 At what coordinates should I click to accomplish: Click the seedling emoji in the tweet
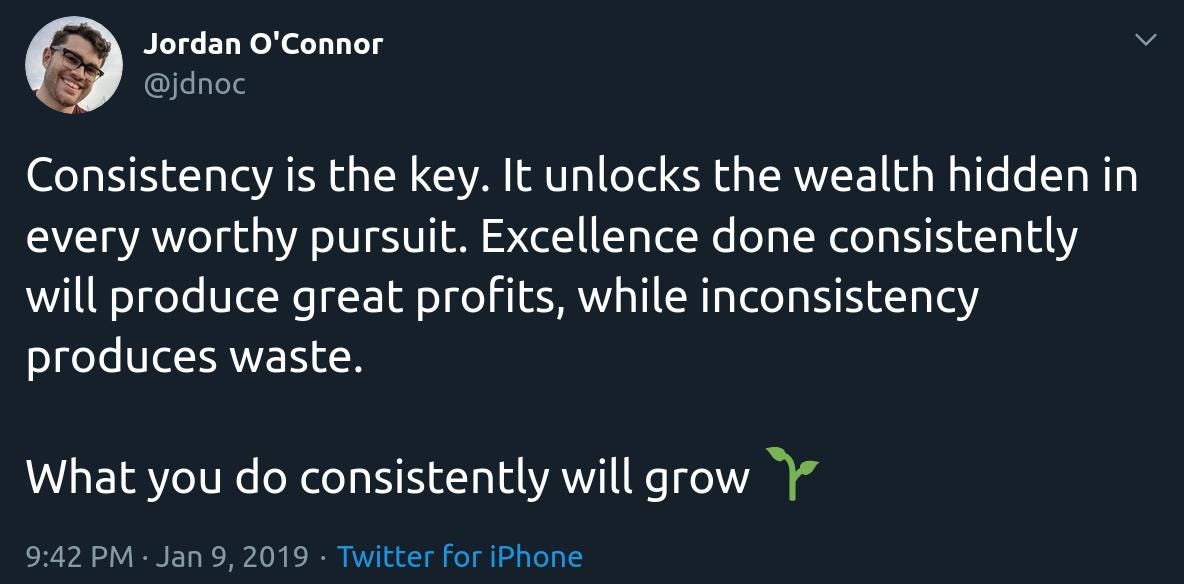pos(791,474)
